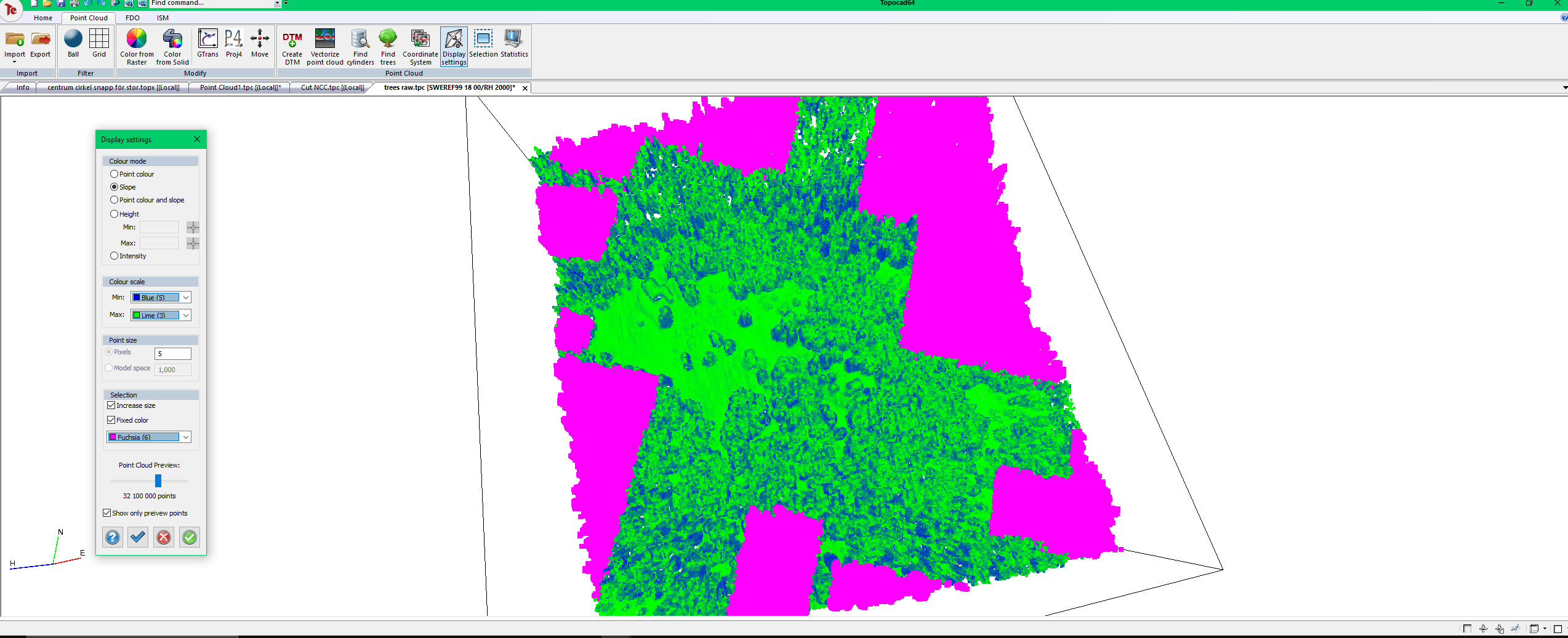Switch to the Home ribbon tab
Image resolution: width=1568 pixels, height=638 pixels.
43,18
